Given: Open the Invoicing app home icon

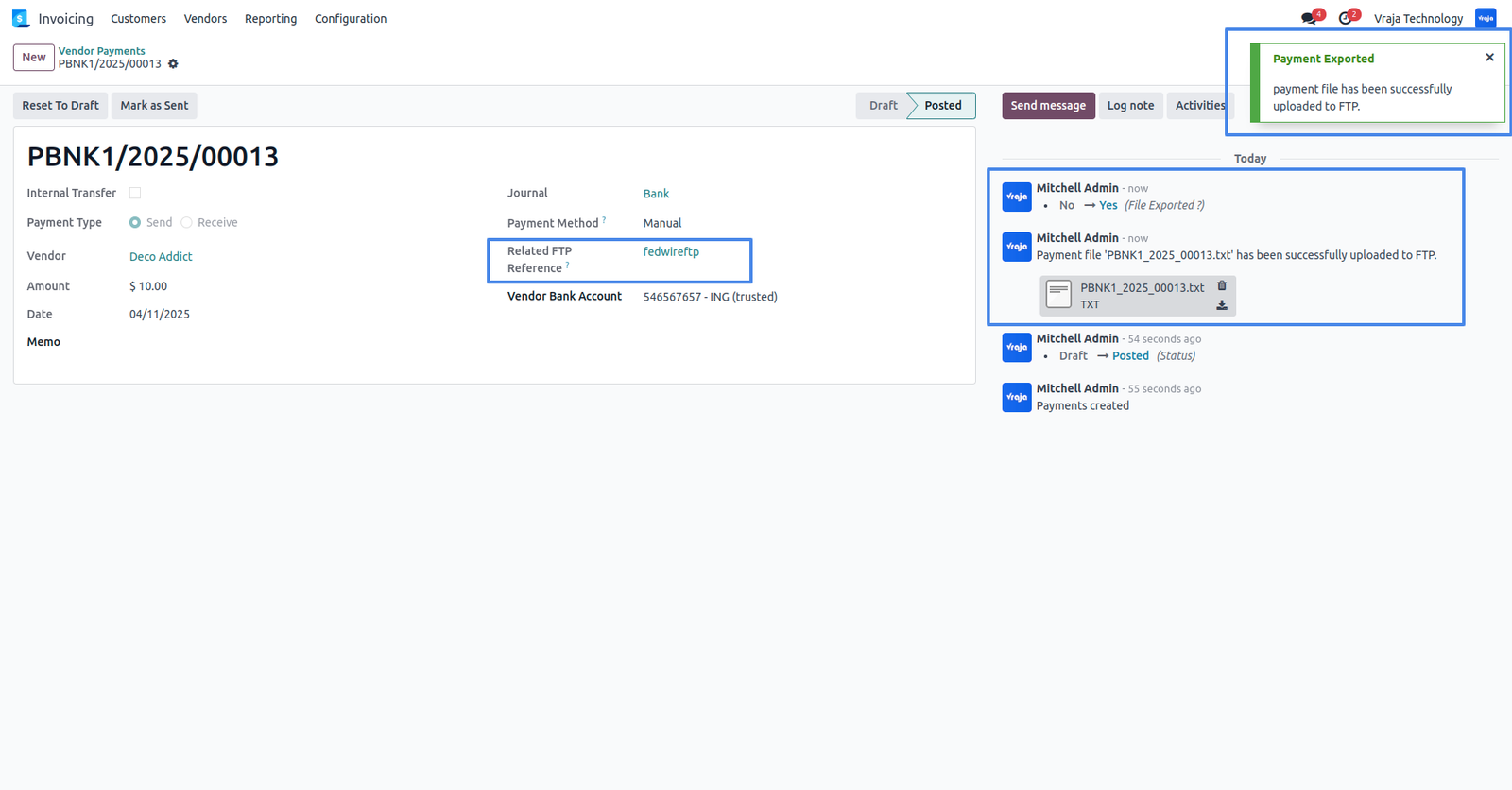Looking at the screenshot, I should click(21, 19).
